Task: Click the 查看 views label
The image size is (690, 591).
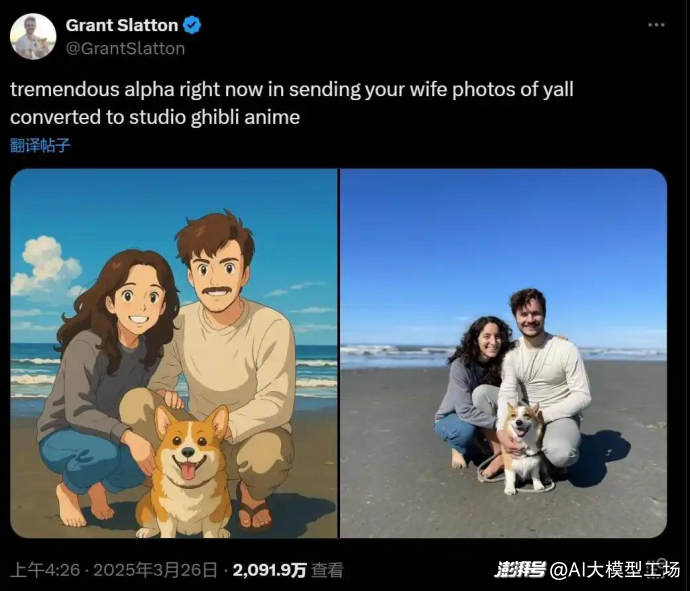Action: [x=327, y=570]
